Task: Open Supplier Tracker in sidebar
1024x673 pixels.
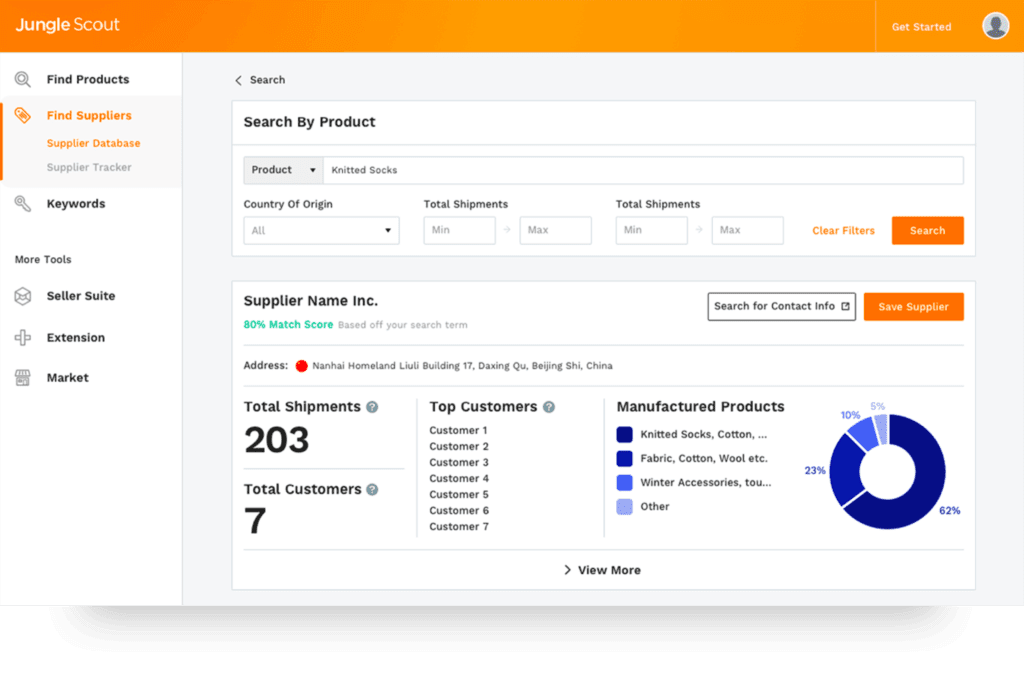Action: tap(89, 167)
